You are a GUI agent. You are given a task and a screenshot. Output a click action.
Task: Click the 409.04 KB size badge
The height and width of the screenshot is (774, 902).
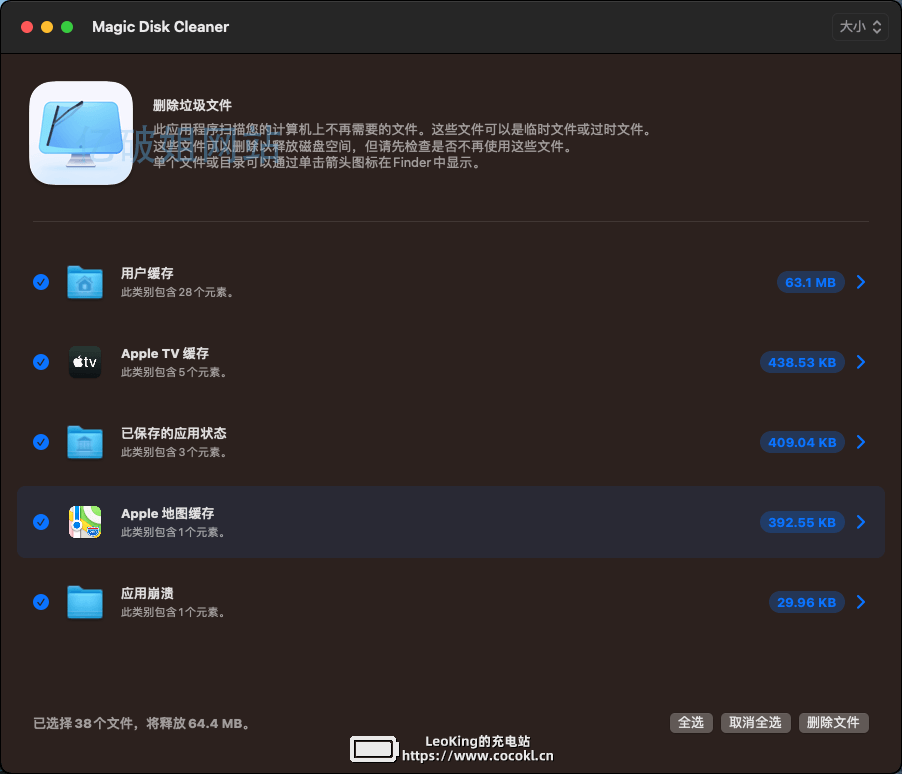[802, 443]
